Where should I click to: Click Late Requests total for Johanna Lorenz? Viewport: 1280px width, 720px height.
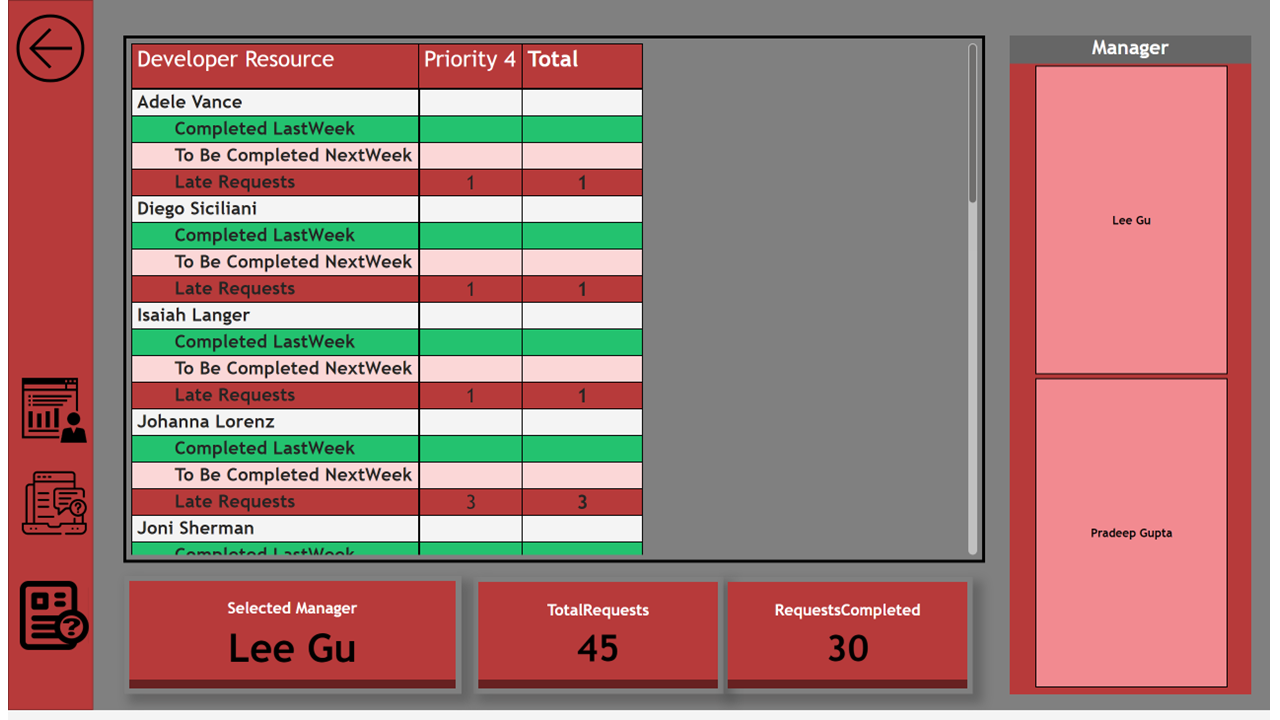[x=582, y=502]
